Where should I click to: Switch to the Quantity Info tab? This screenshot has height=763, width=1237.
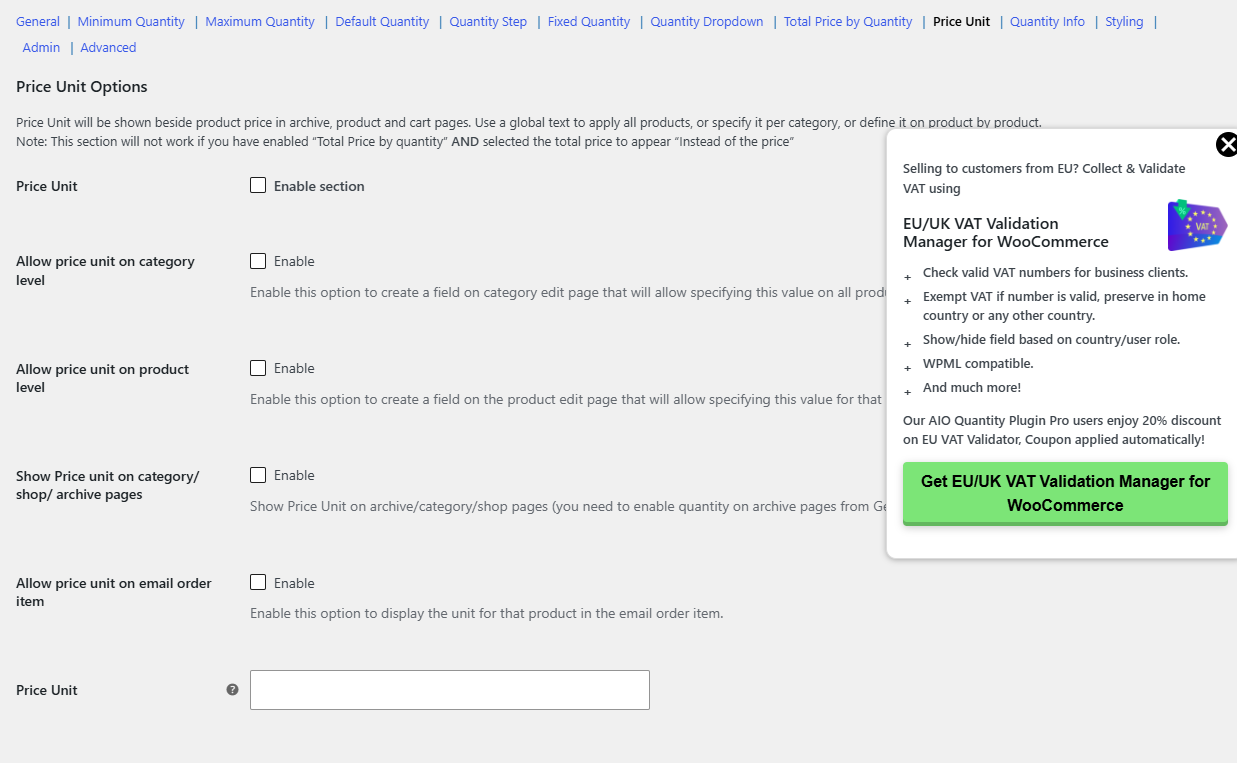[1047, 21]
